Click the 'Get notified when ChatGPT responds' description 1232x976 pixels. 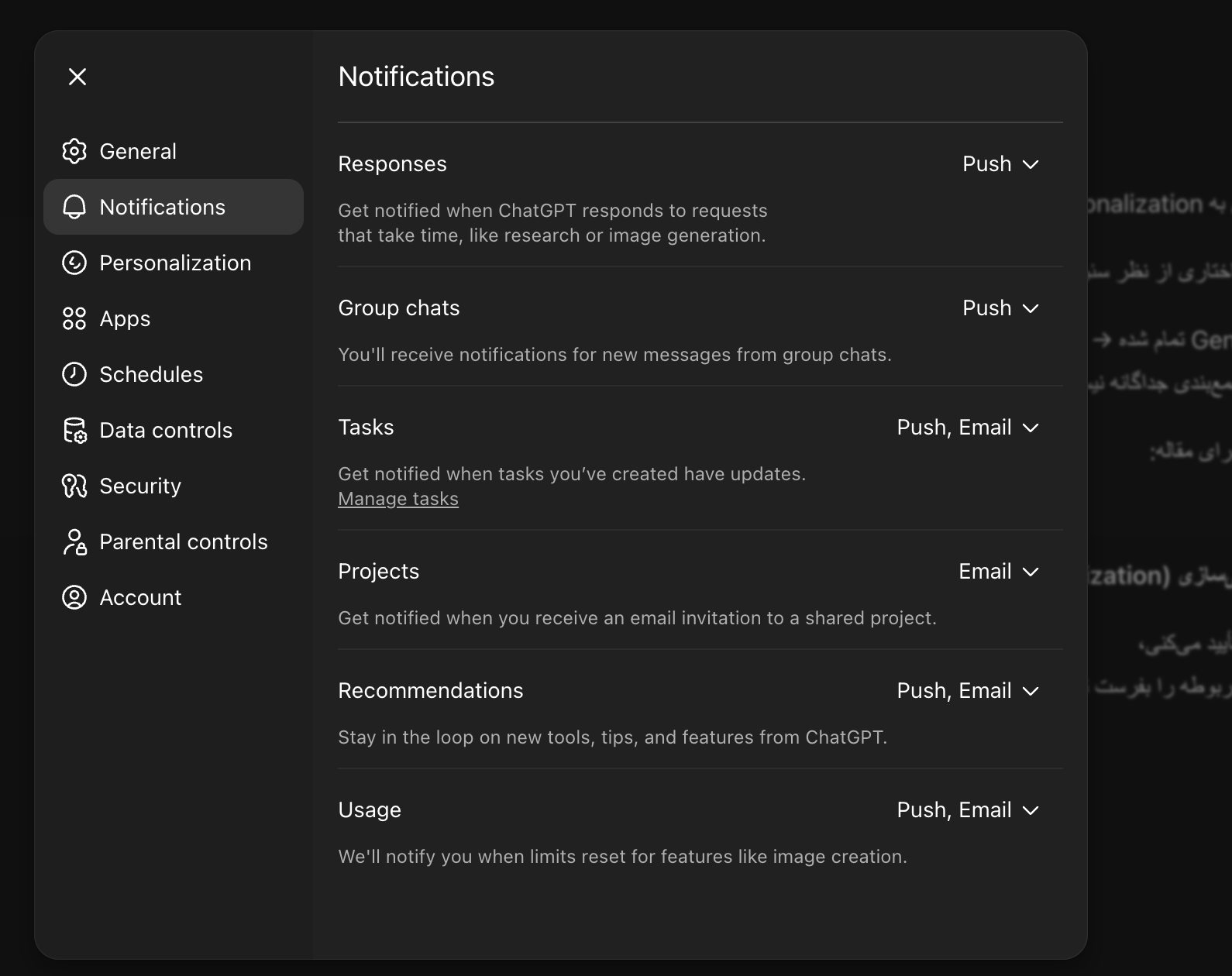click(x=552, y=223)
